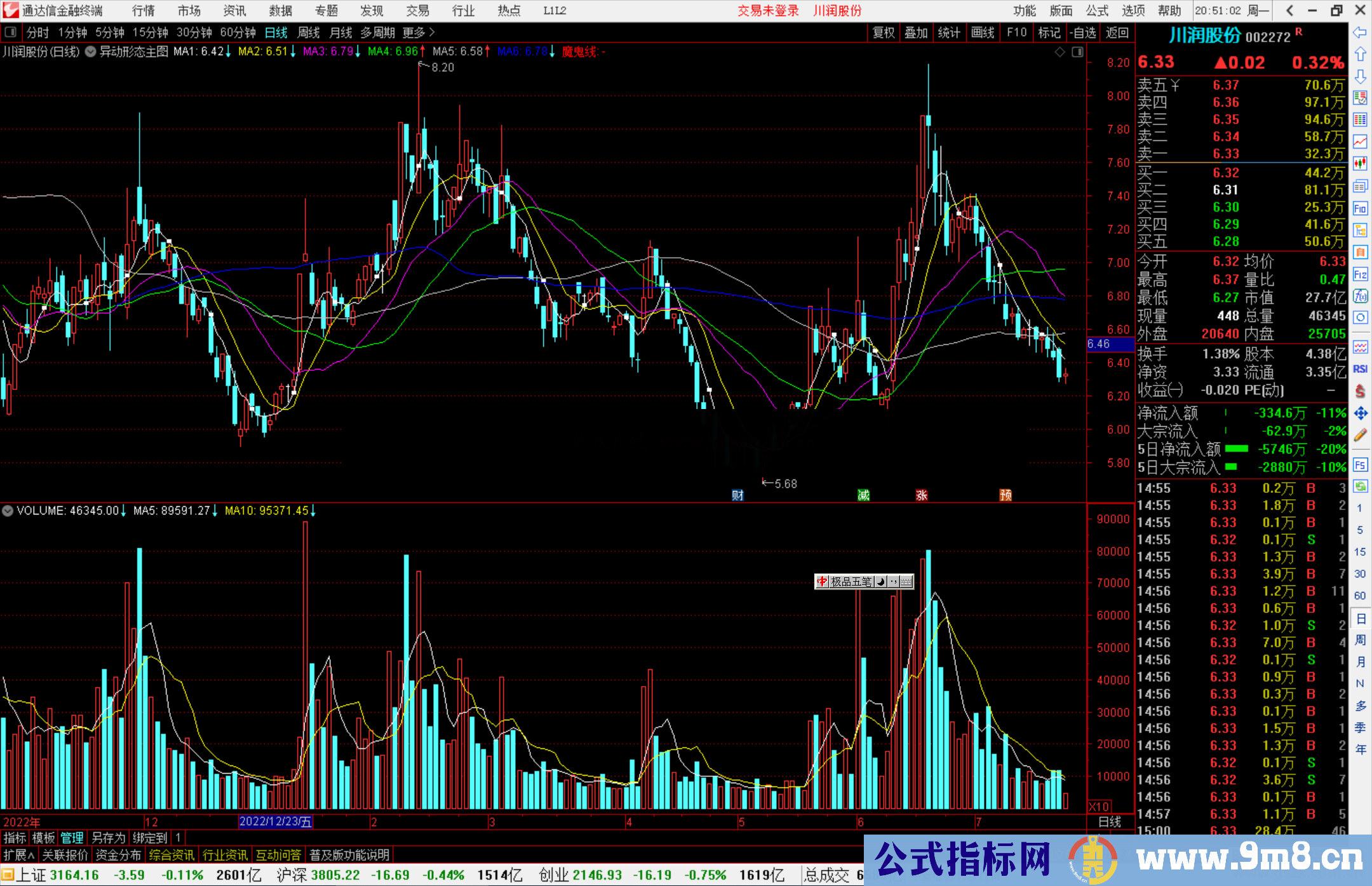Click the RSI indicator sidebar icon
This screenshot has height=886, width=1372.
[1360, 369]
